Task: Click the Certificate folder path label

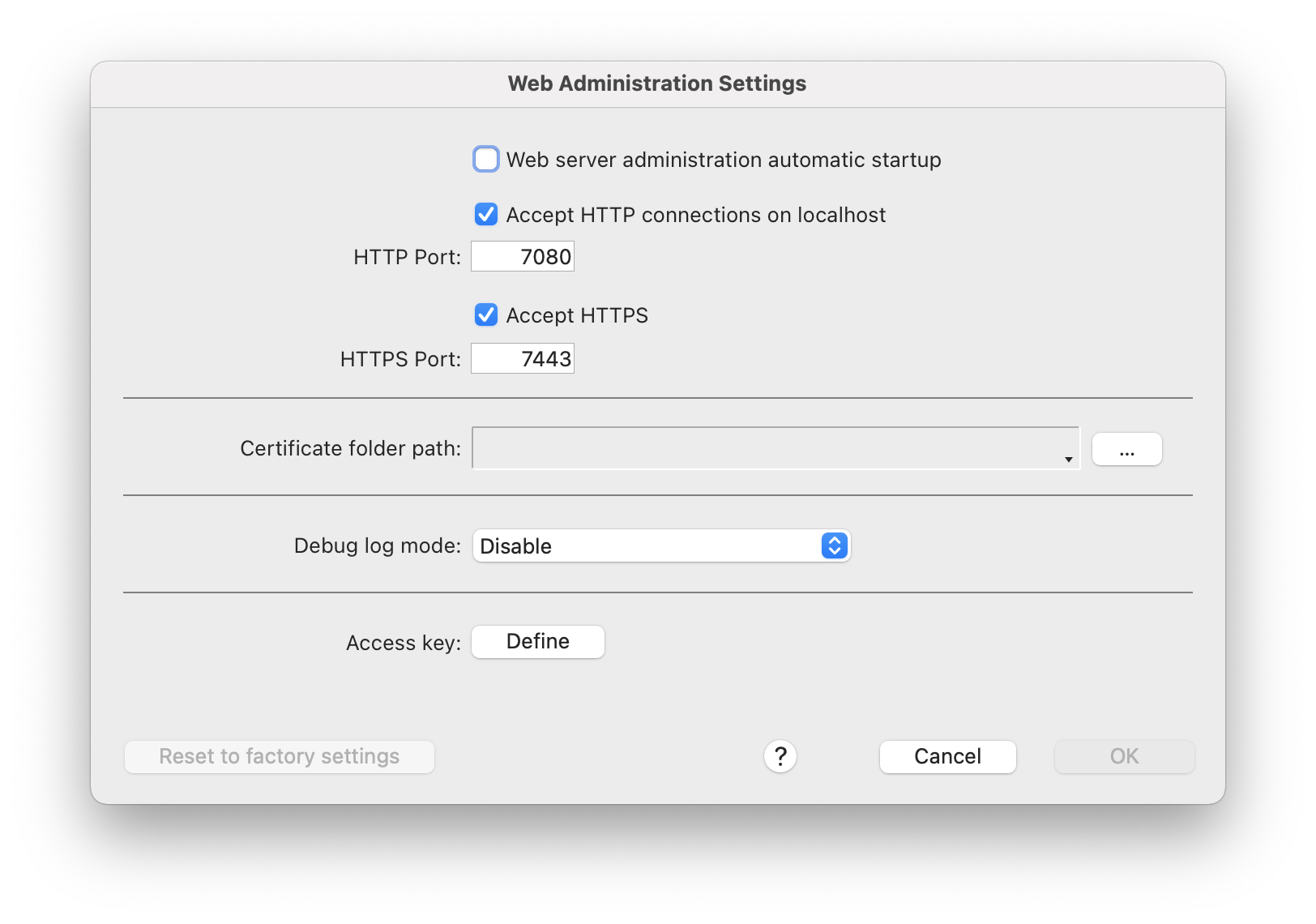Action: coord(350,448)
